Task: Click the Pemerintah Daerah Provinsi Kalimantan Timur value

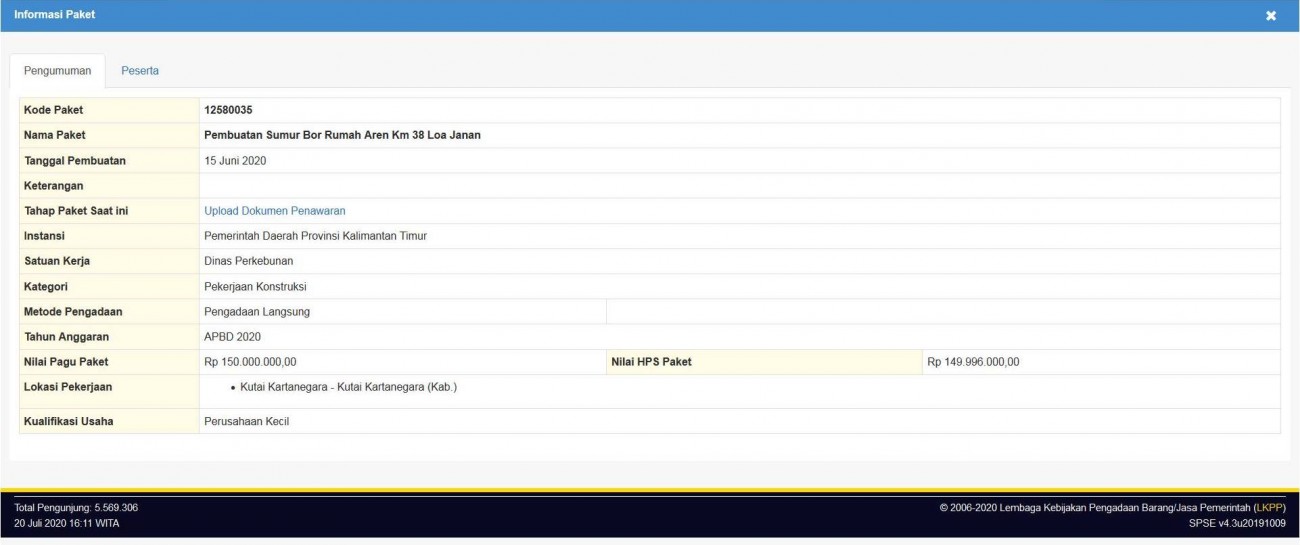Action: 315,236
